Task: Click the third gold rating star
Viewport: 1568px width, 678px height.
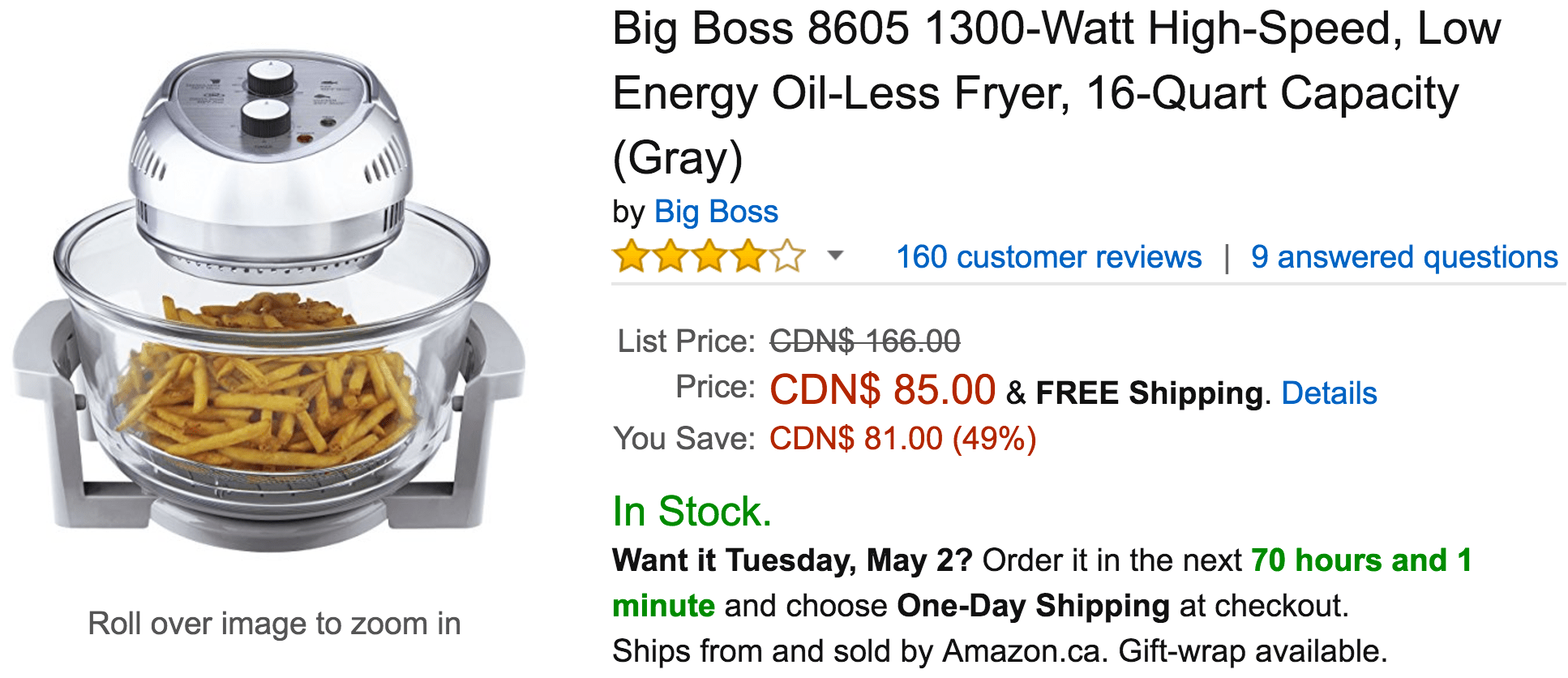Action: (709, 256)
